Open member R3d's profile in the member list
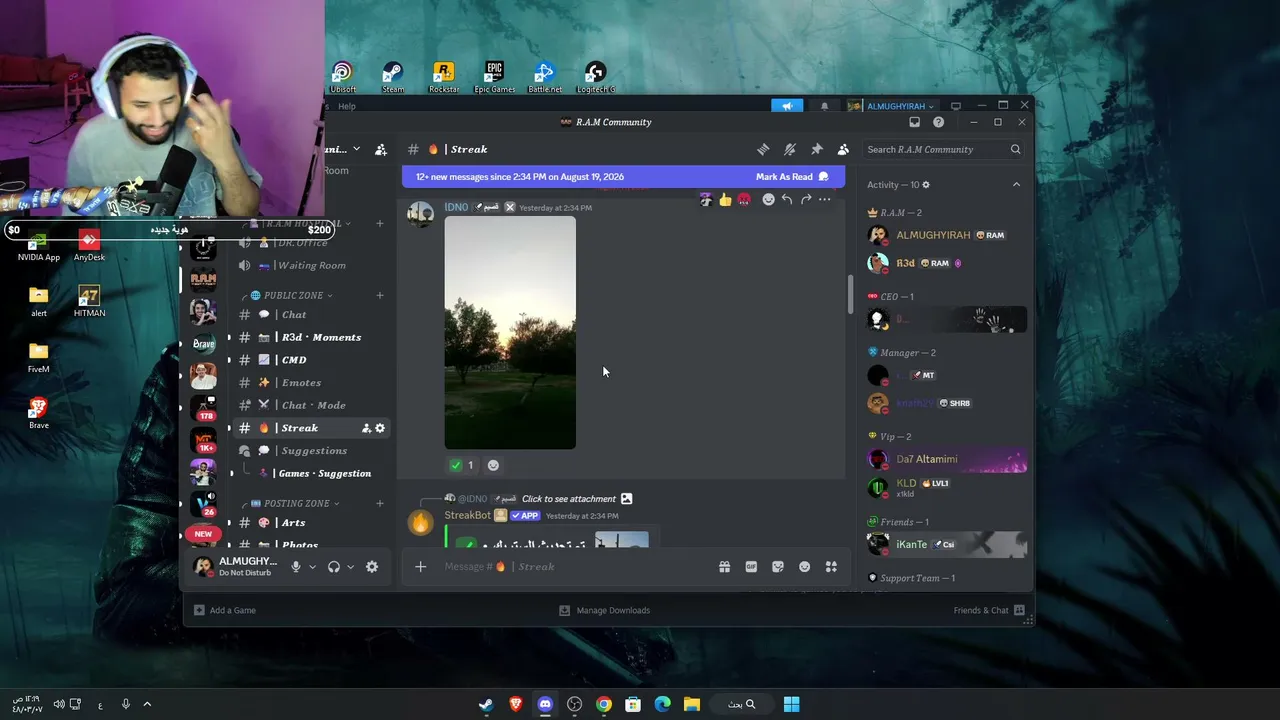Image resolution: width=1280 pixels, height=720 pixels. tap(946, 263)
